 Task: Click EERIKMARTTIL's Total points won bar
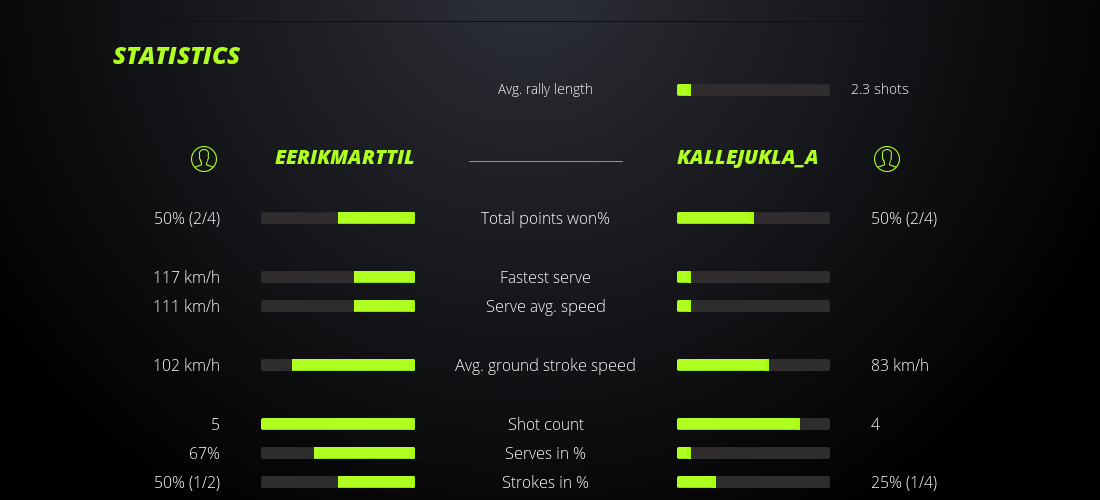(x=338, y=218)
